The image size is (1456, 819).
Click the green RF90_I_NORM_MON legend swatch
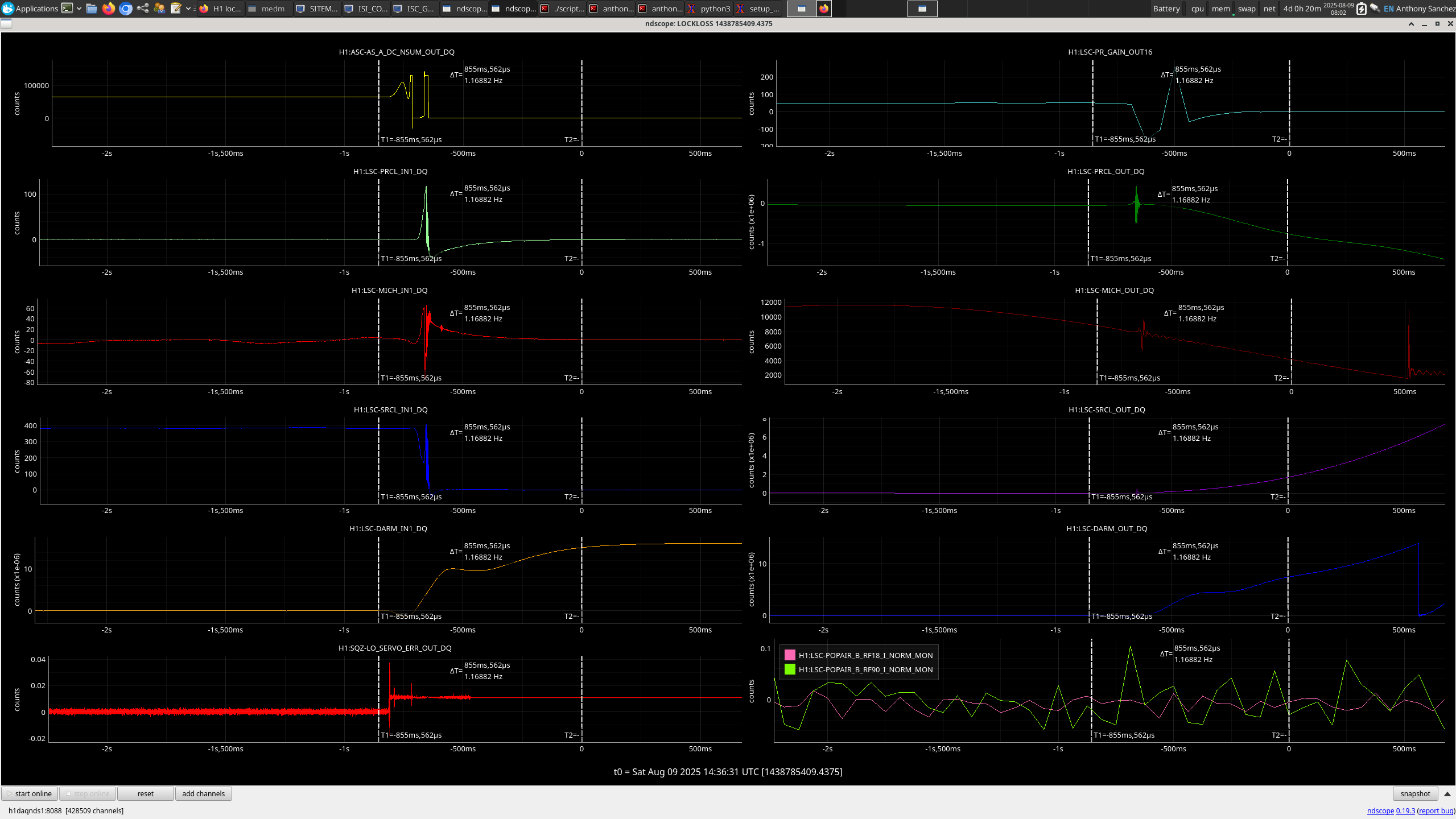[790, 669]
